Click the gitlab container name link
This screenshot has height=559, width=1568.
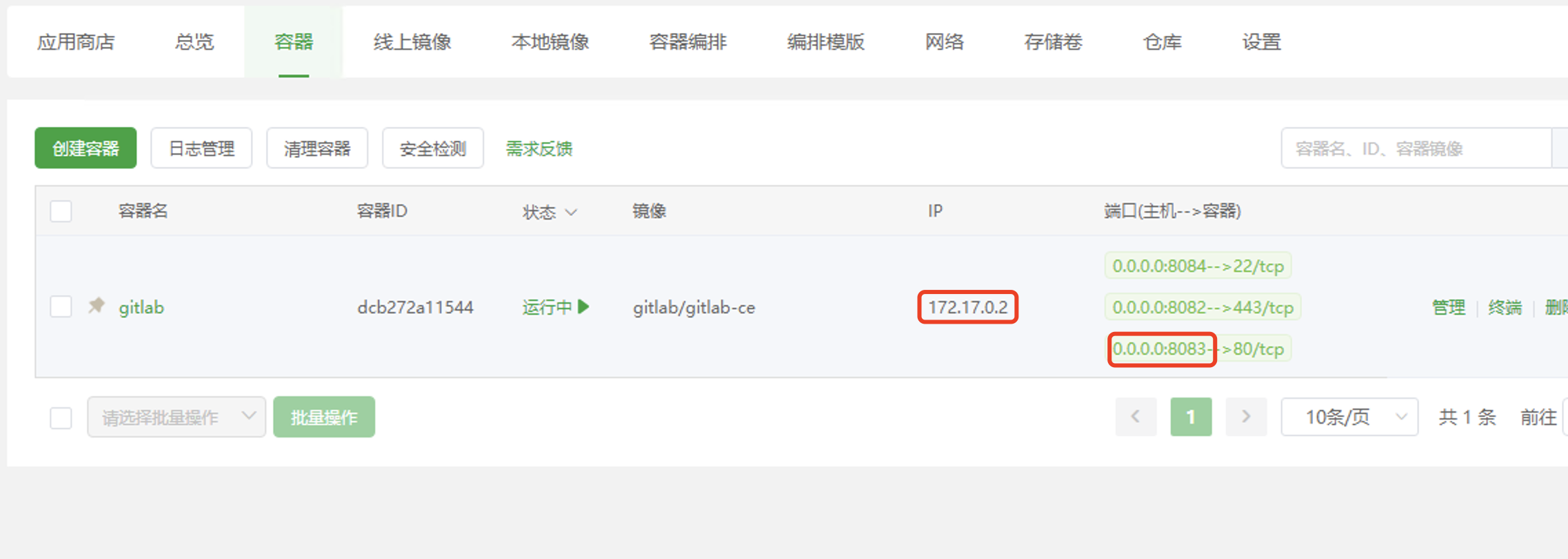pos(141,307)
